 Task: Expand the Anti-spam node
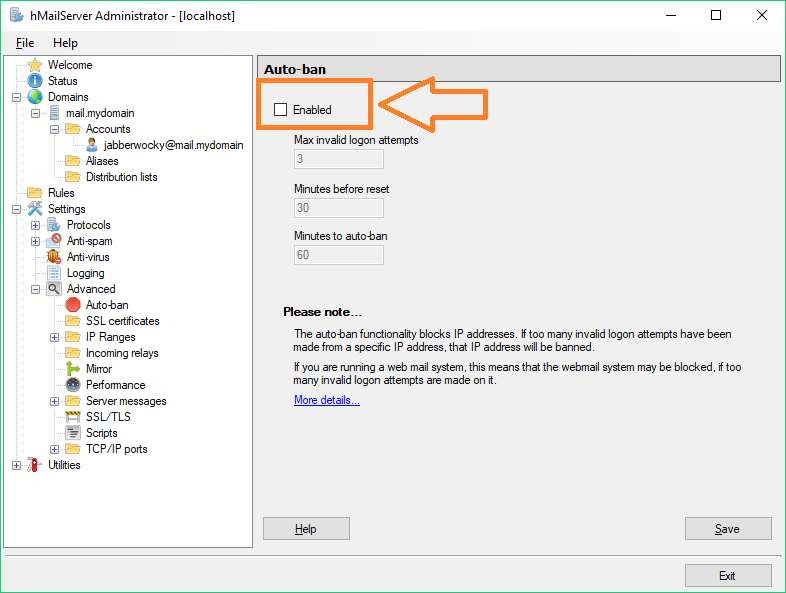(36, 241)
